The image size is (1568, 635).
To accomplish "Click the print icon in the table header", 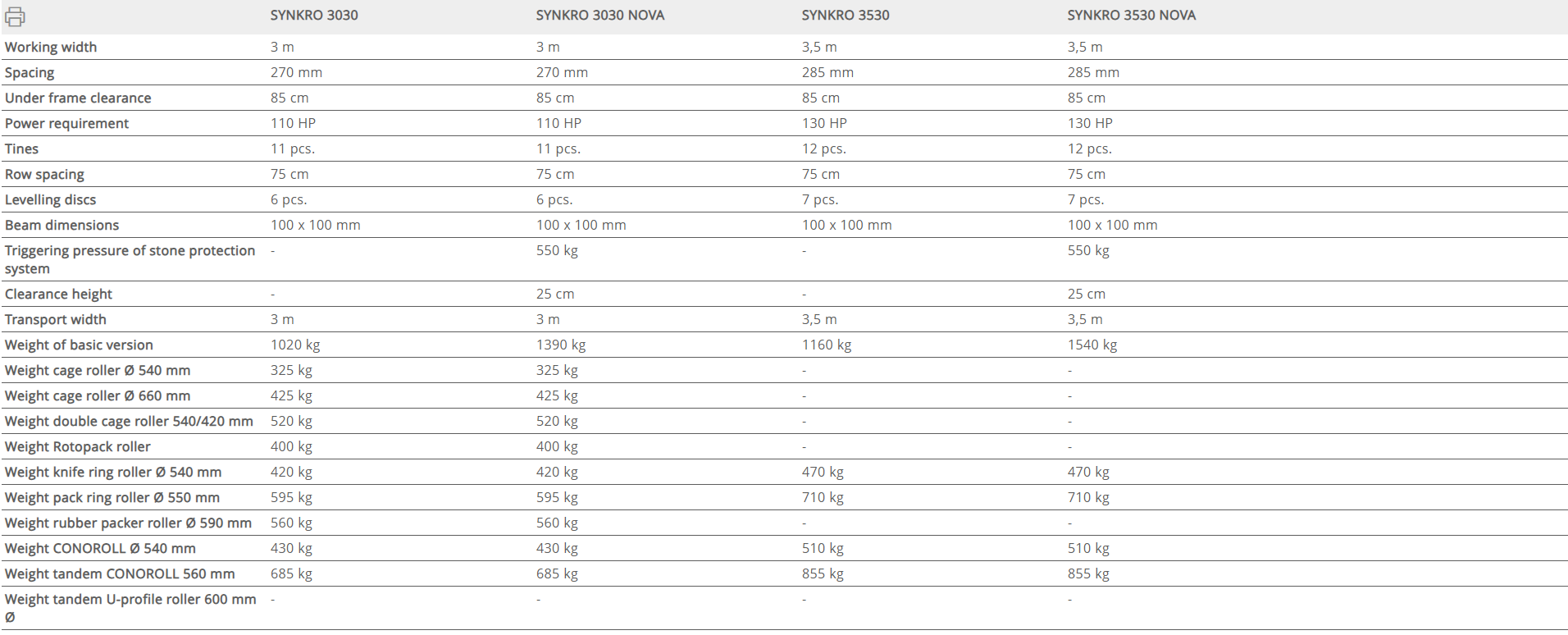I will tap(15, 16).
